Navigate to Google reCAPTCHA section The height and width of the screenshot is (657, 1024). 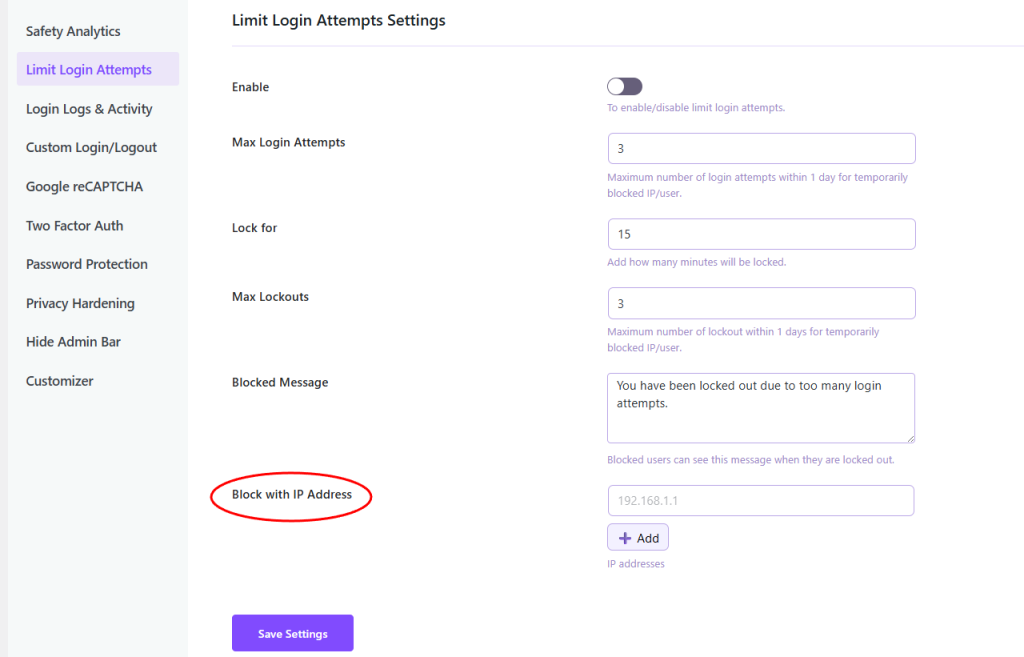pyautogui.click(x=86, y=187)
